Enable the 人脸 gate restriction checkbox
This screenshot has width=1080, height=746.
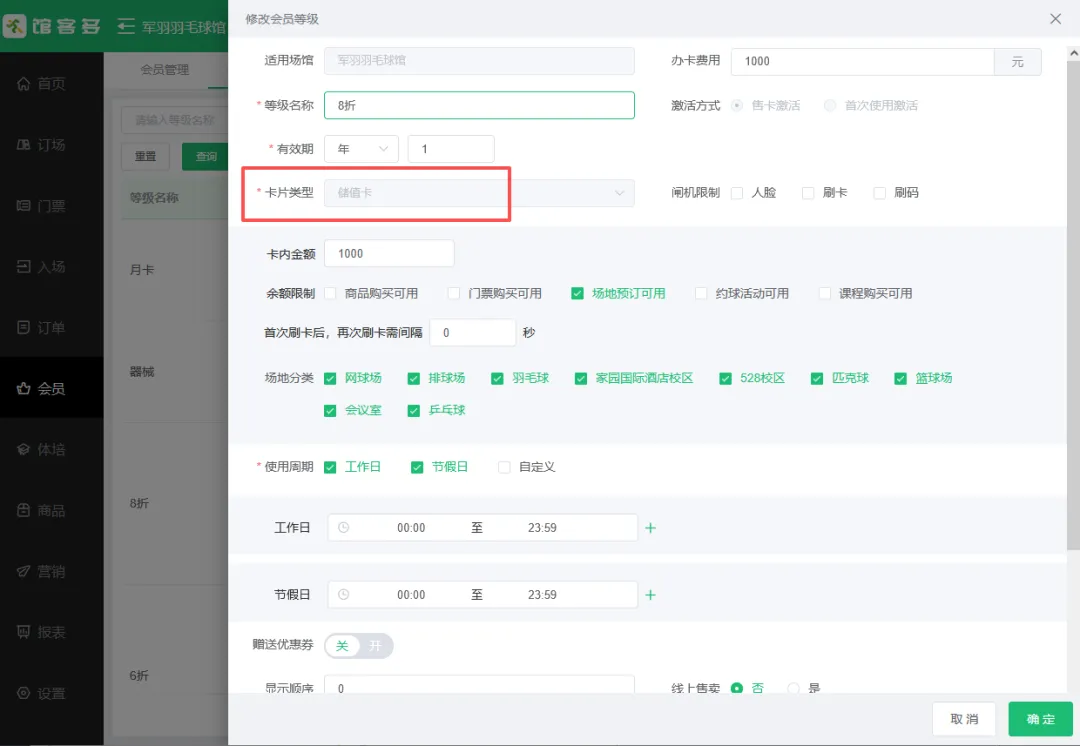[x=737, y=193]
